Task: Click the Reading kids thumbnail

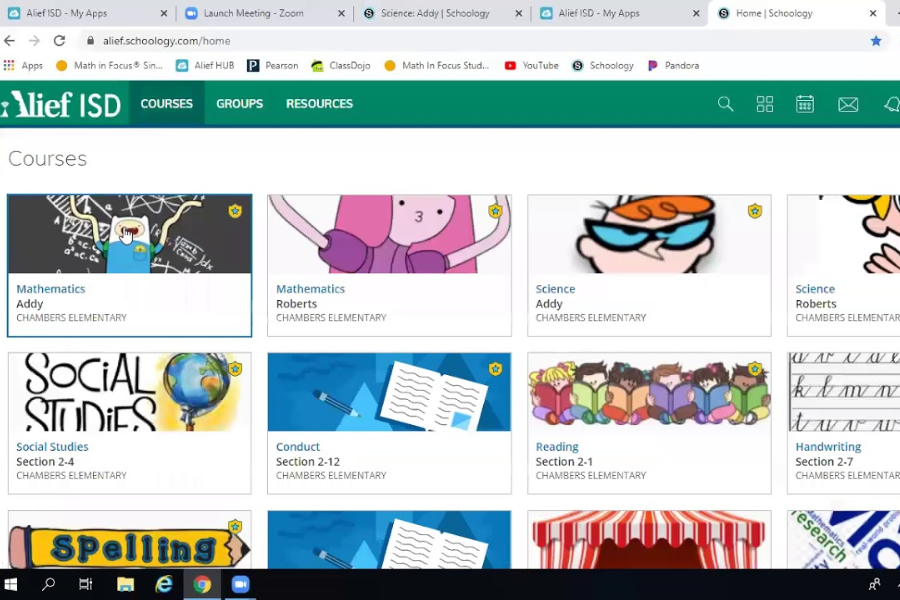Action: (x=649, y=392)
